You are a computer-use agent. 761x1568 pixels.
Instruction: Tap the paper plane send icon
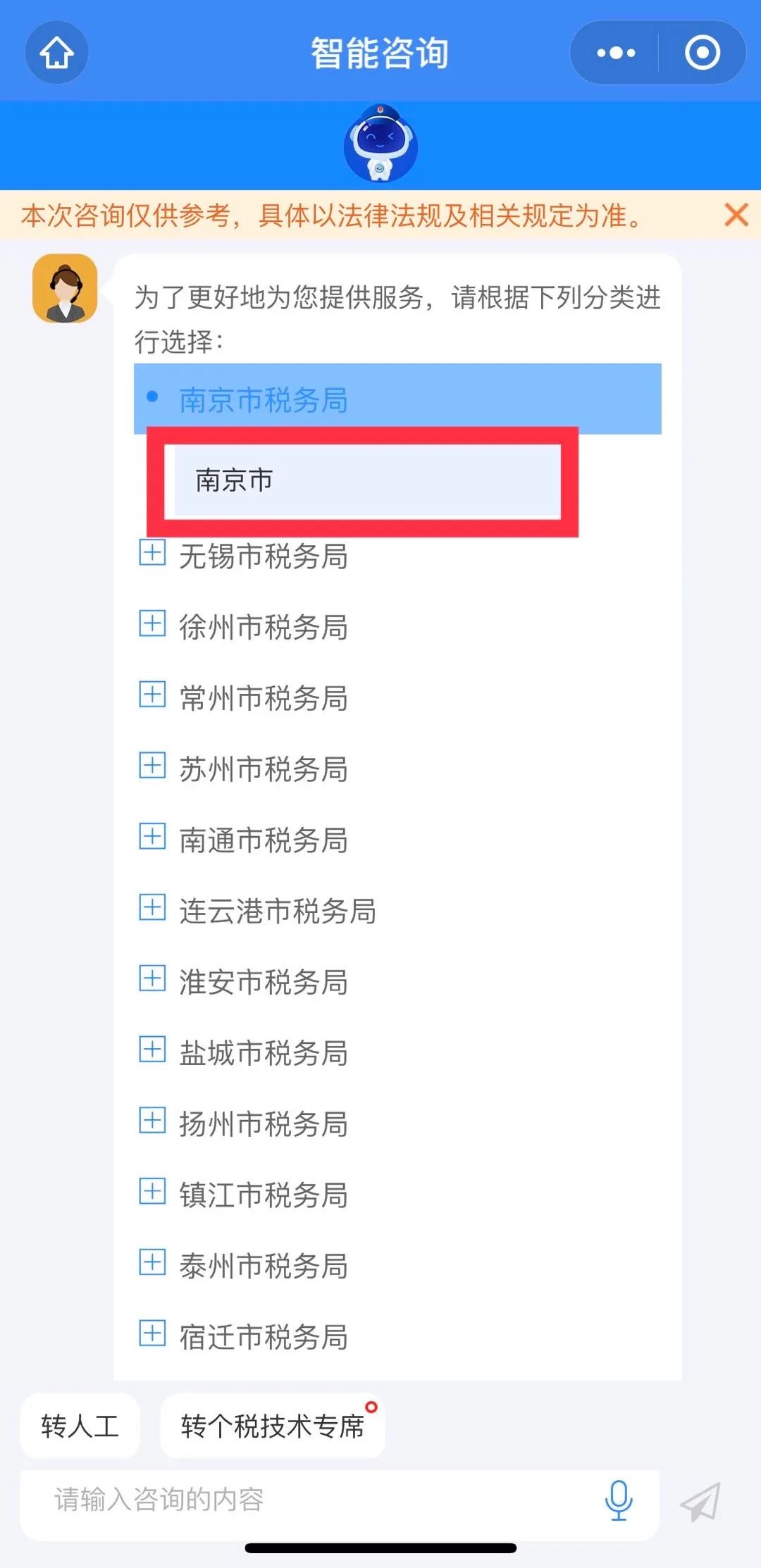click(700, 1501)
